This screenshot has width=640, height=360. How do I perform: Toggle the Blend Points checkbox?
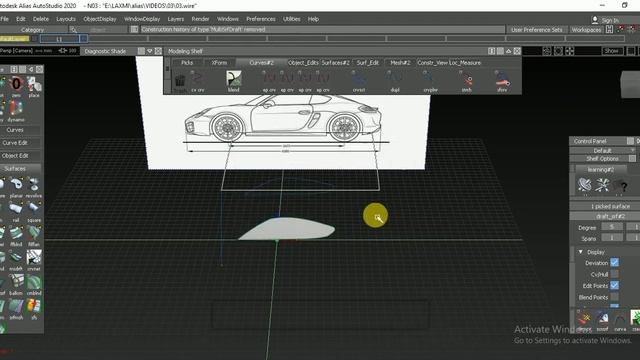click(x=614, y=297)
